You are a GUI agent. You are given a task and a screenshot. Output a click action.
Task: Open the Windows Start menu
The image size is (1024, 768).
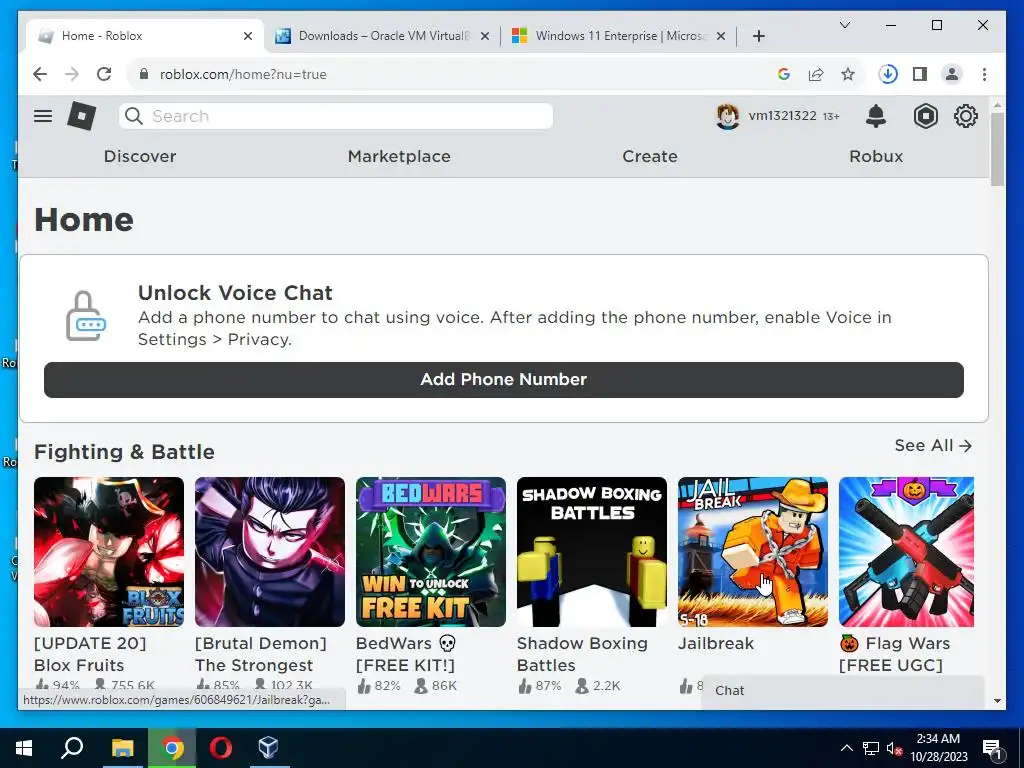pyautogui.click(x=24, y=748)
